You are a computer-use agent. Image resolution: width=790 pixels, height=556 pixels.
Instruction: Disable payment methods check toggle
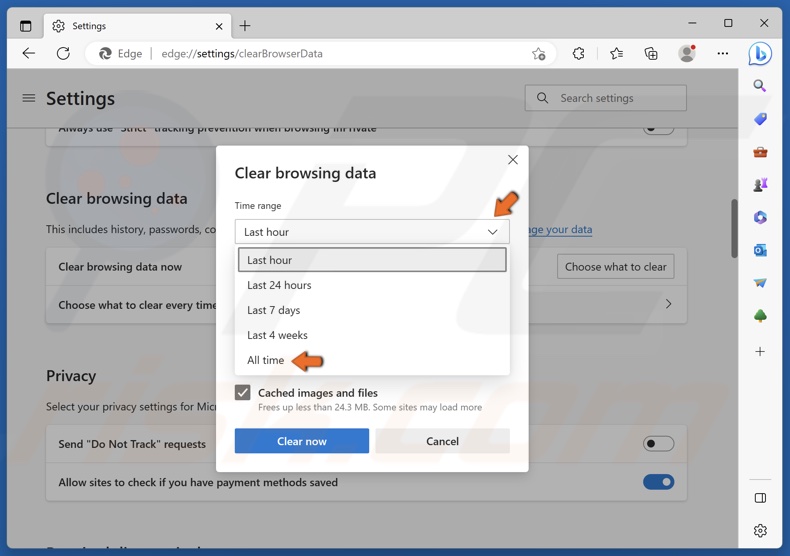tap(658, 482)
